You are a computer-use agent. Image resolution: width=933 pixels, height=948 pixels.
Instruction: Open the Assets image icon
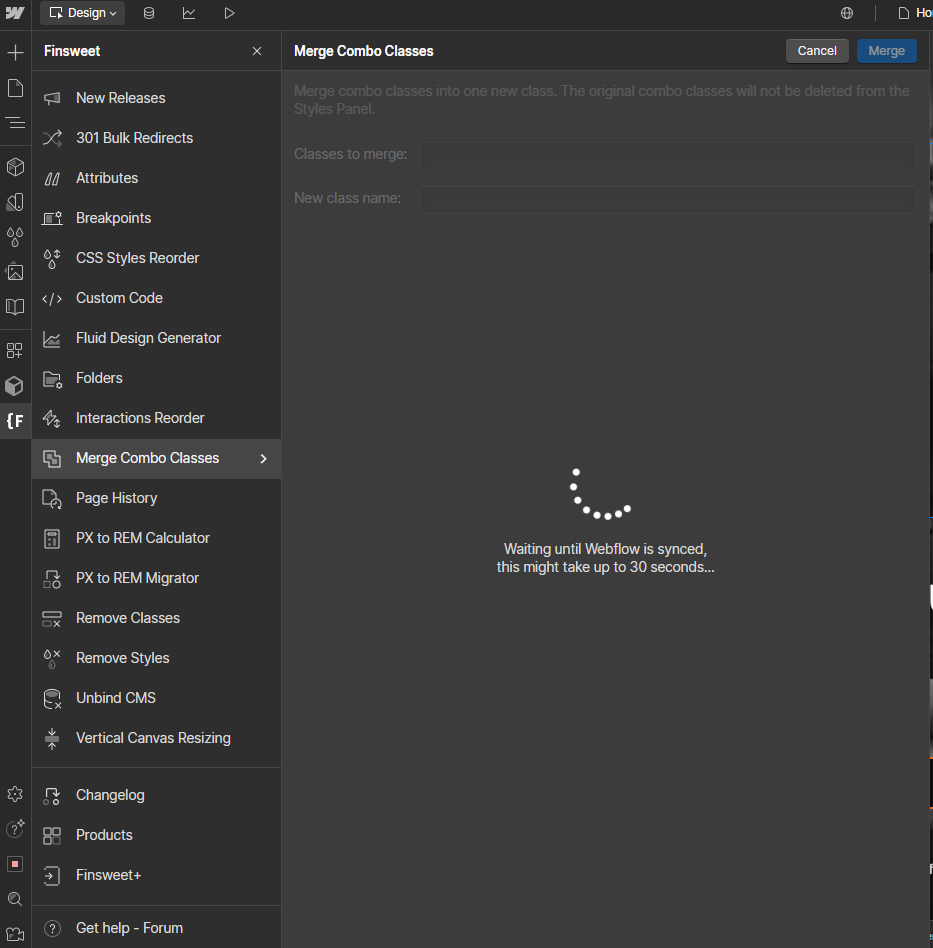tap(15, 272)
